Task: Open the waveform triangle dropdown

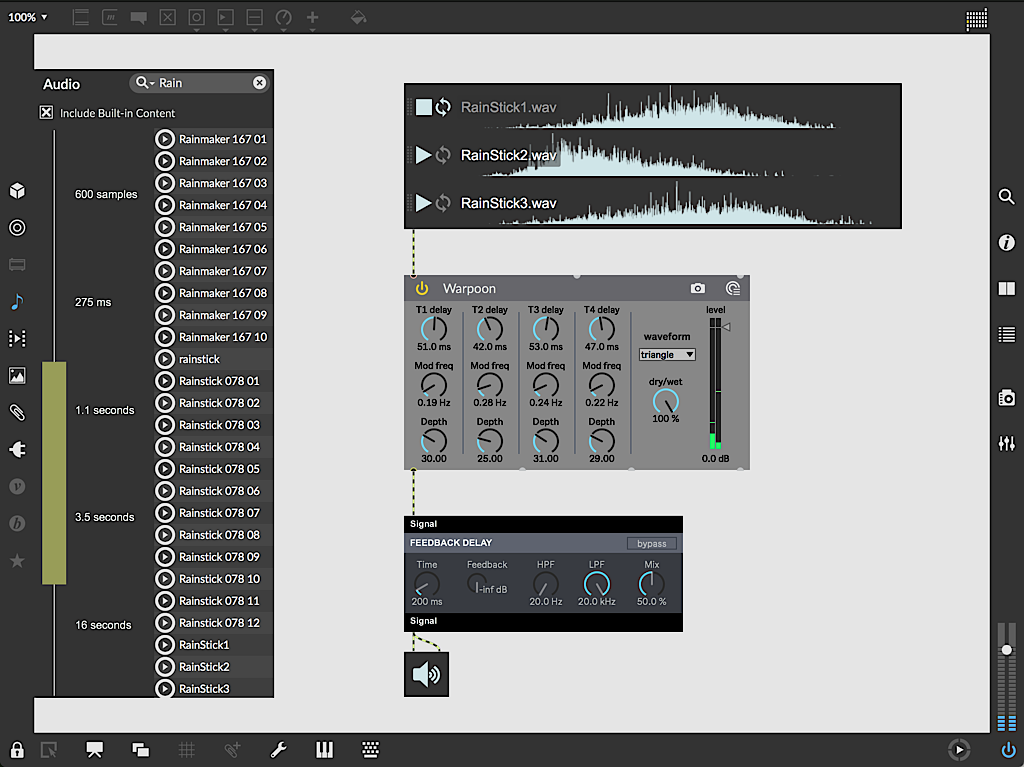Action: point(667,355)
